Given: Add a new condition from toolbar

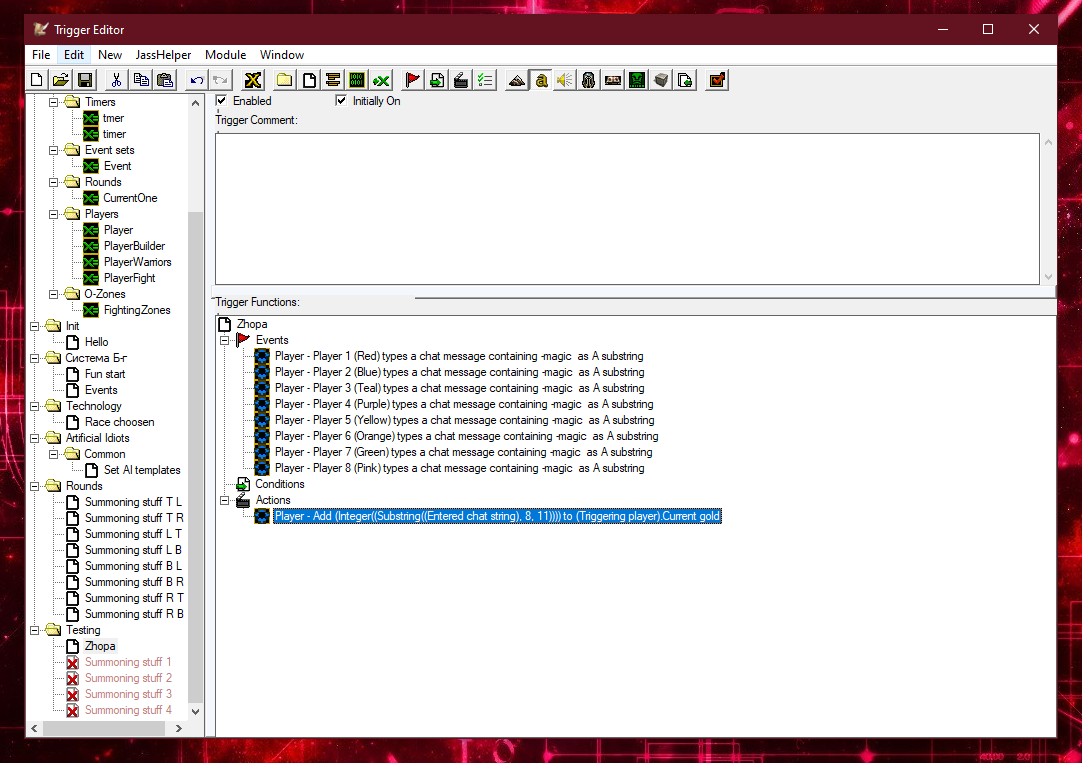Looking at the screenshot, I should click(x=437, y=80).
